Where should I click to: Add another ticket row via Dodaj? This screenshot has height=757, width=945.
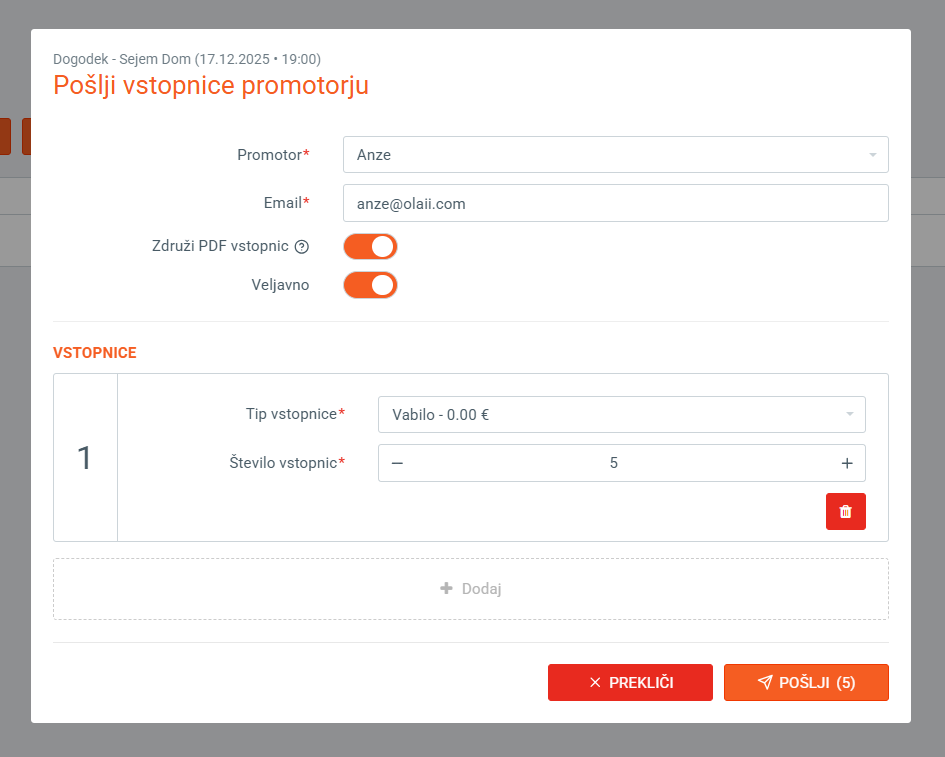pos(470,589)
